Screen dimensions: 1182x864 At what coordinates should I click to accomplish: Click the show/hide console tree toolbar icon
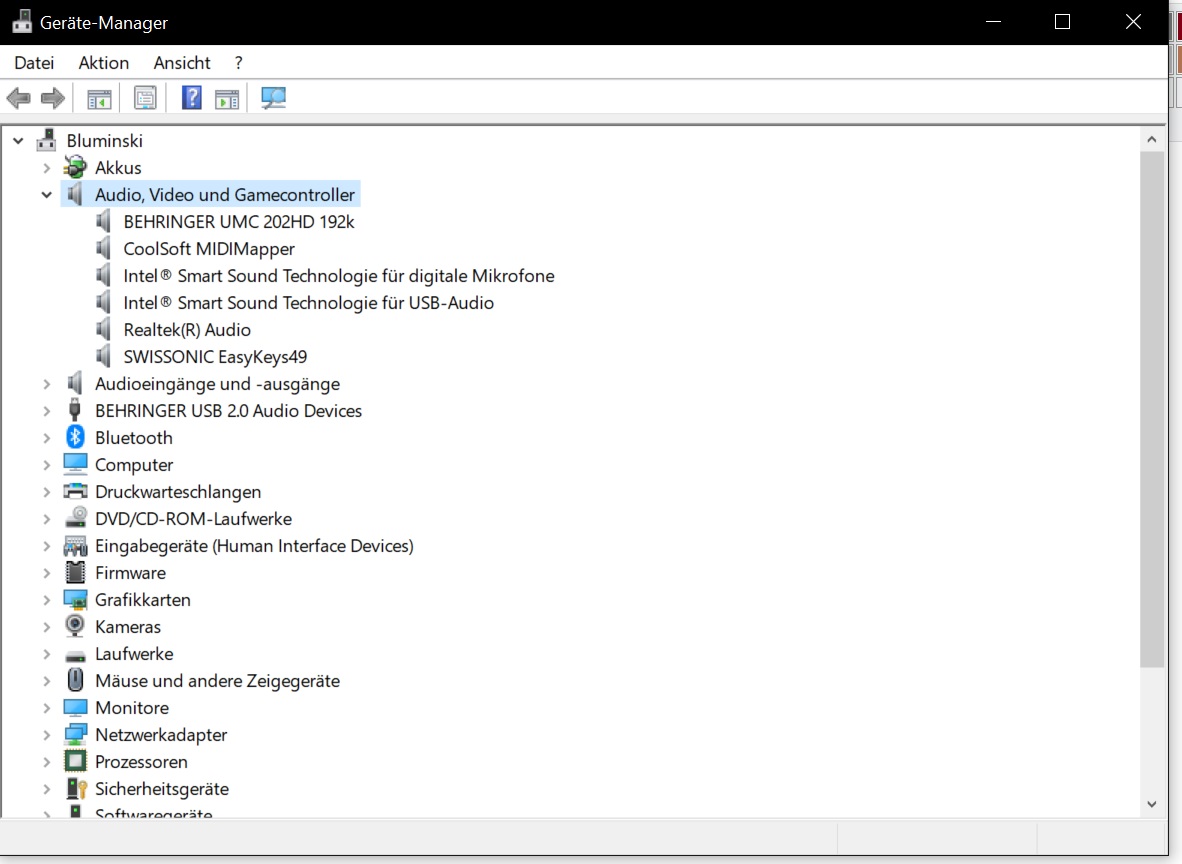(x=99, y=98)
